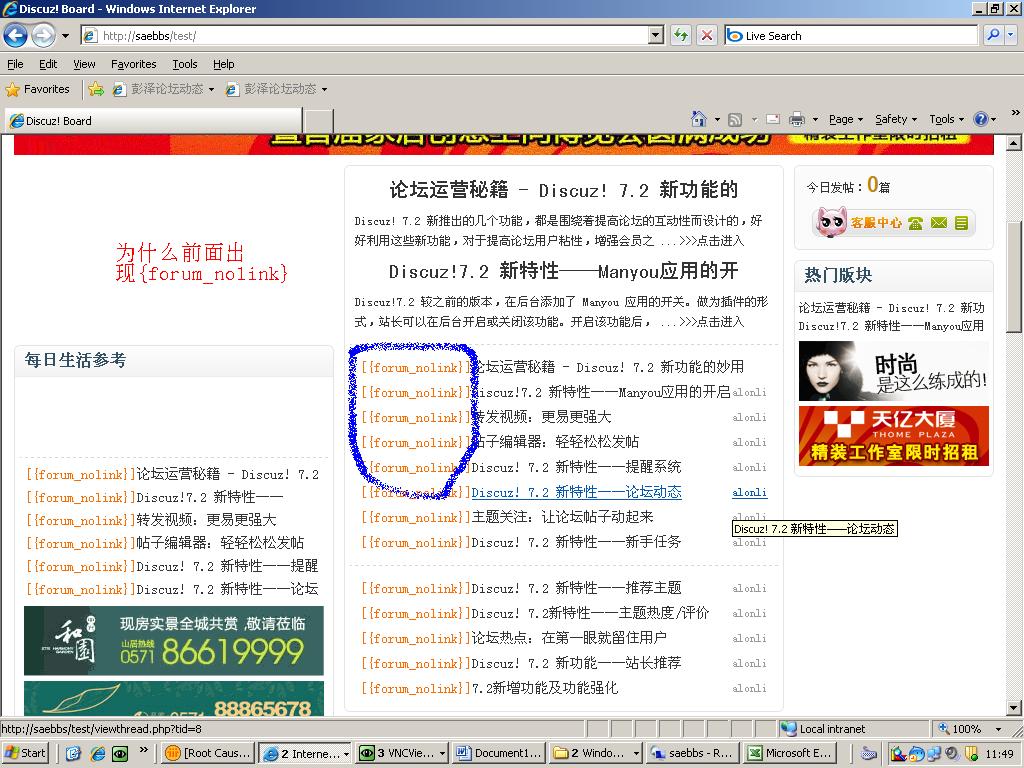Screen dimensions: 1024x768
Task: Click the 天亿大厦 ad banner
Action: tap(893, 436)
